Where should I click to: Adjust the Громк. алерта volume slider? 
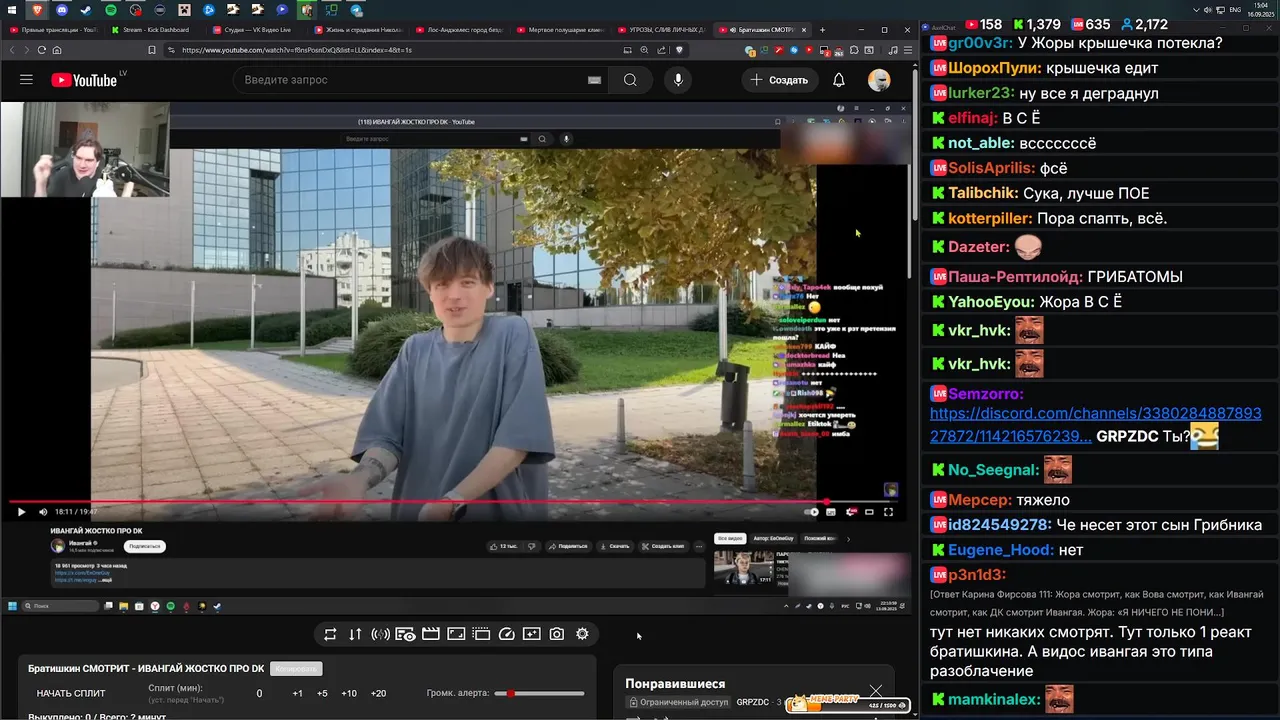click(x=540, y=693)
